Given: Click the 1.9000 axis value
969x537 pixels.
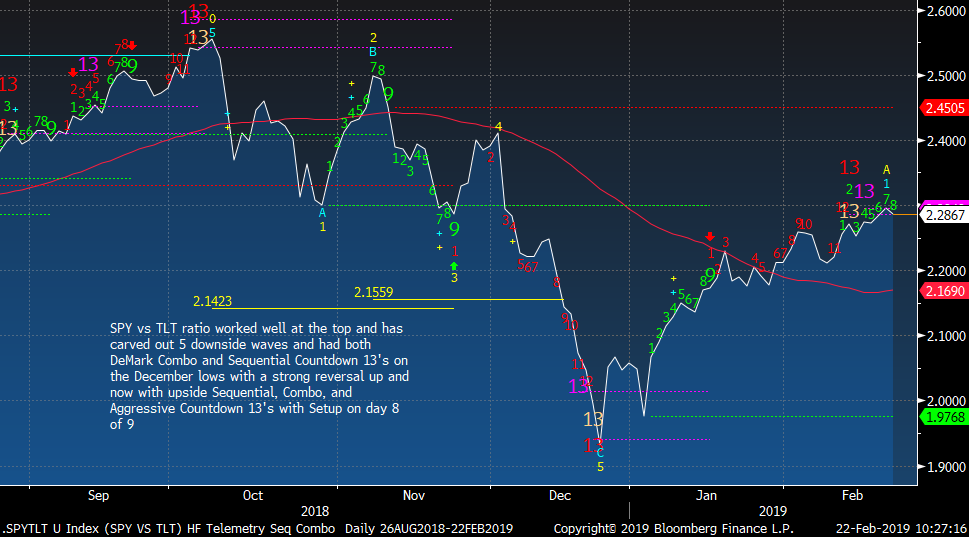Looking at the screenshot, I should click(946, 467).
